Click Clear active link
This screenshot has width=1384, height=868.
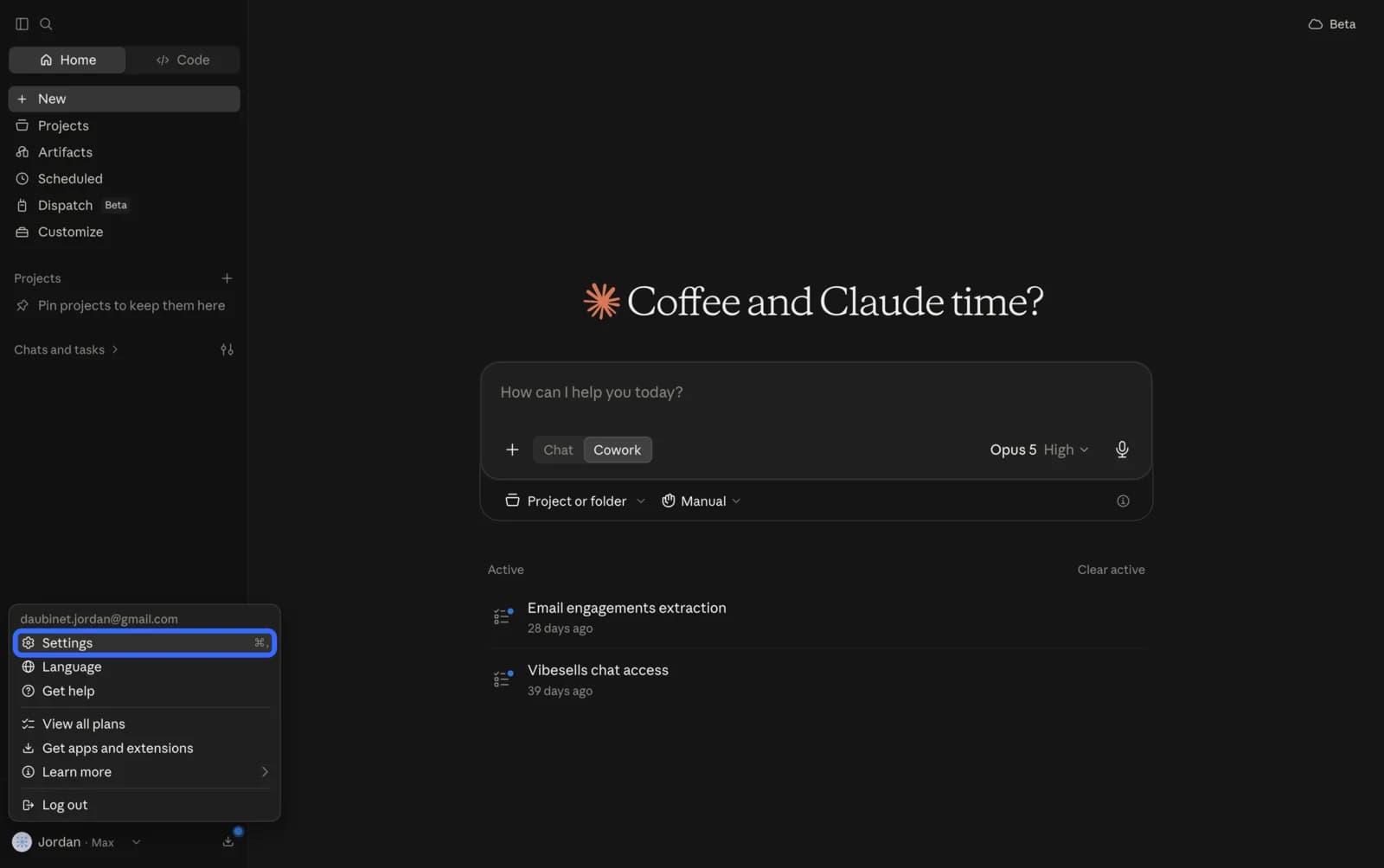click(x=1111, y=570)
